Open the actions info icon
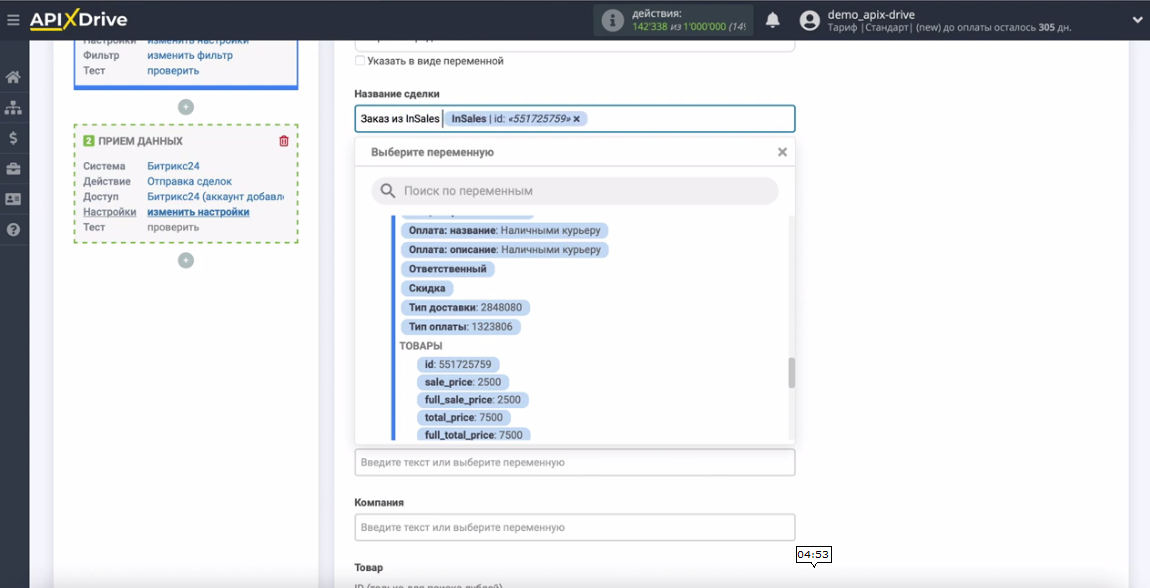1150x588 pixels. point(612,21)
